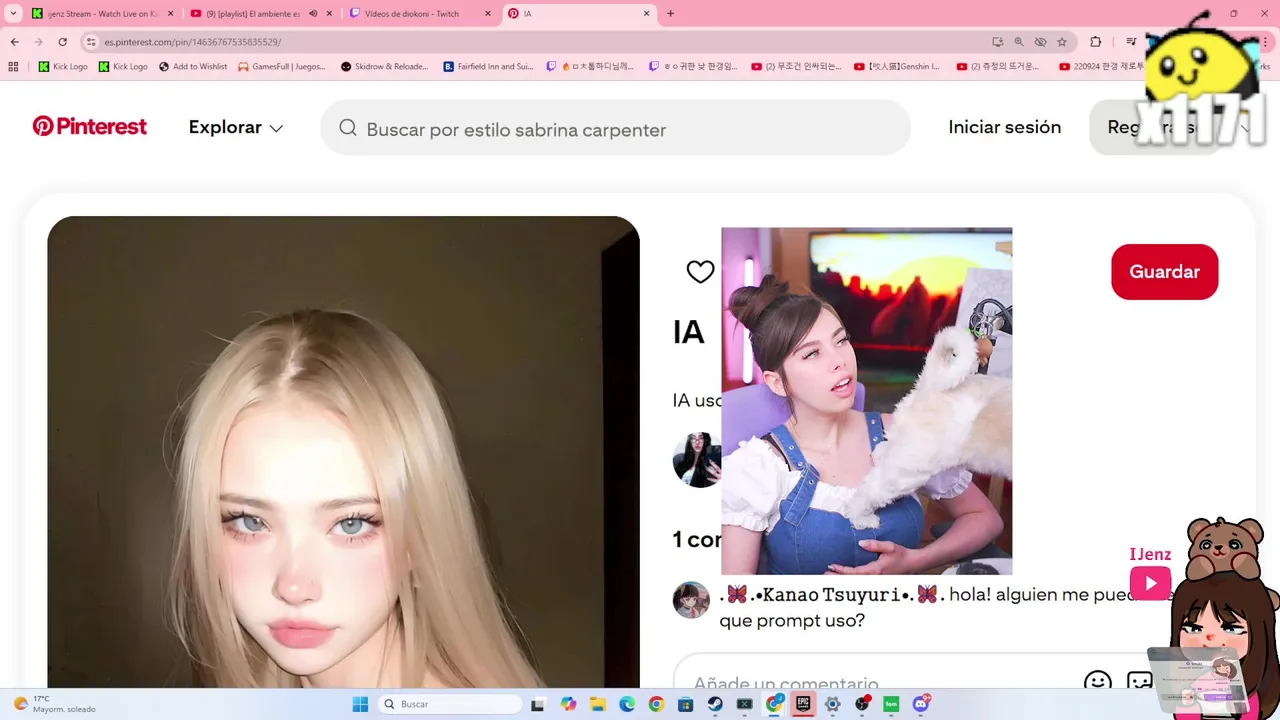Open the apps grid in bookmarks bar
Viewport: 1280px width, 720px height.
click(x=13, y=67)
